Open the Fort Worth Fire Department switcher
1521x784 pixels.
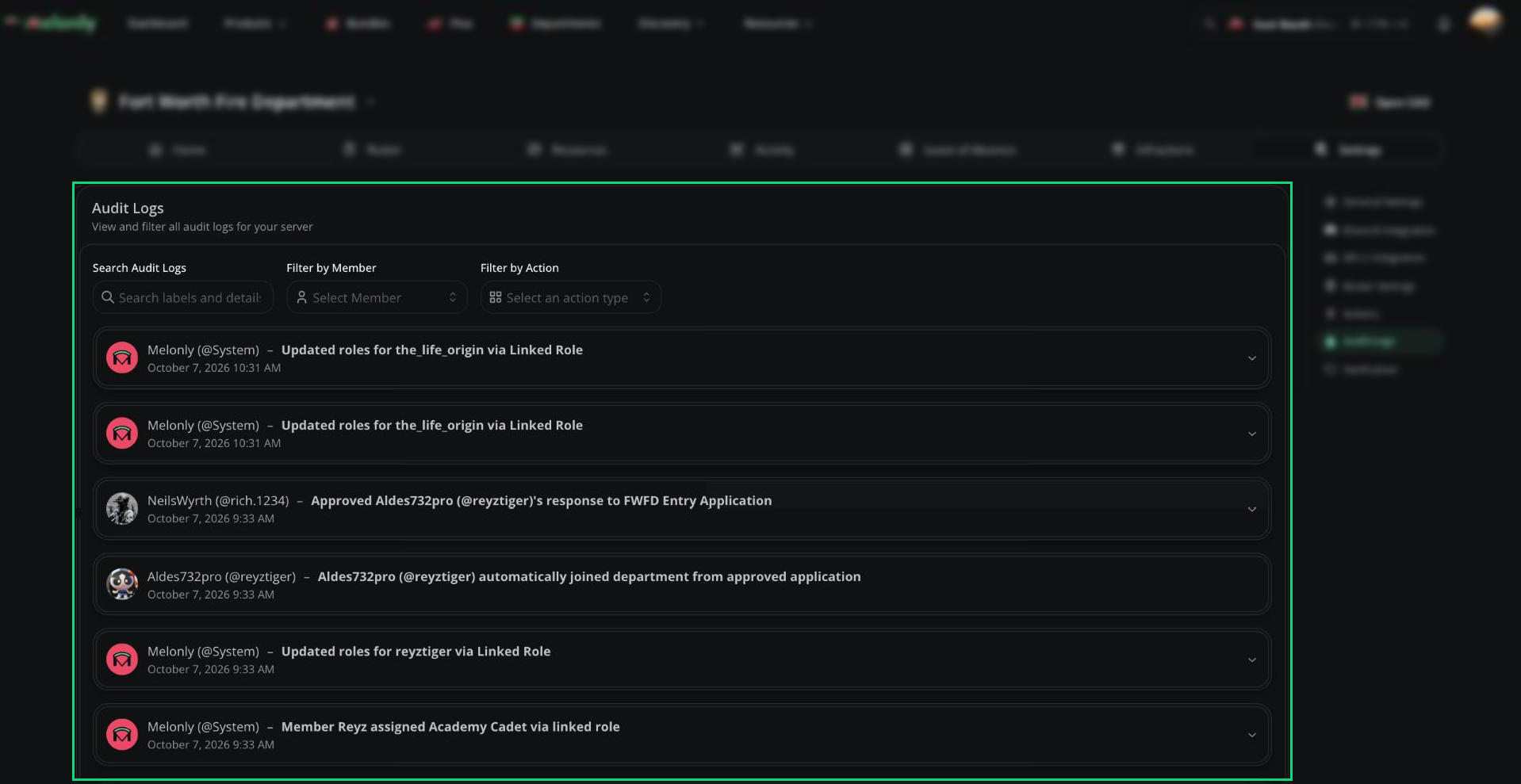[232, 101]
